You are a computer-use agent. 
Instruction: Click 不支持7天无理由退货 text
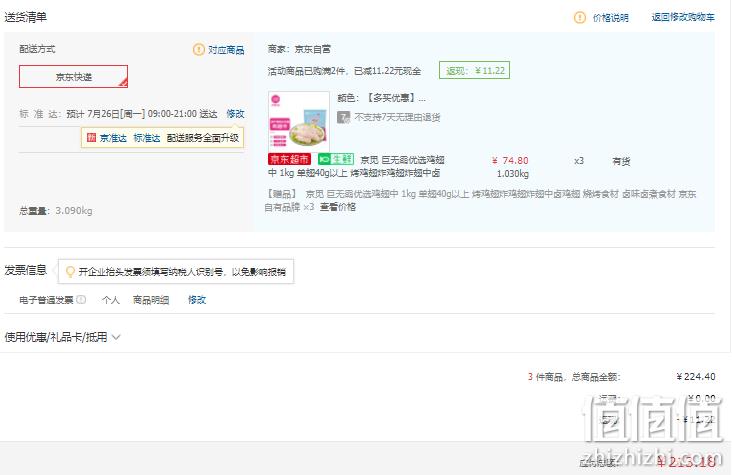click(x=397, y=117)
